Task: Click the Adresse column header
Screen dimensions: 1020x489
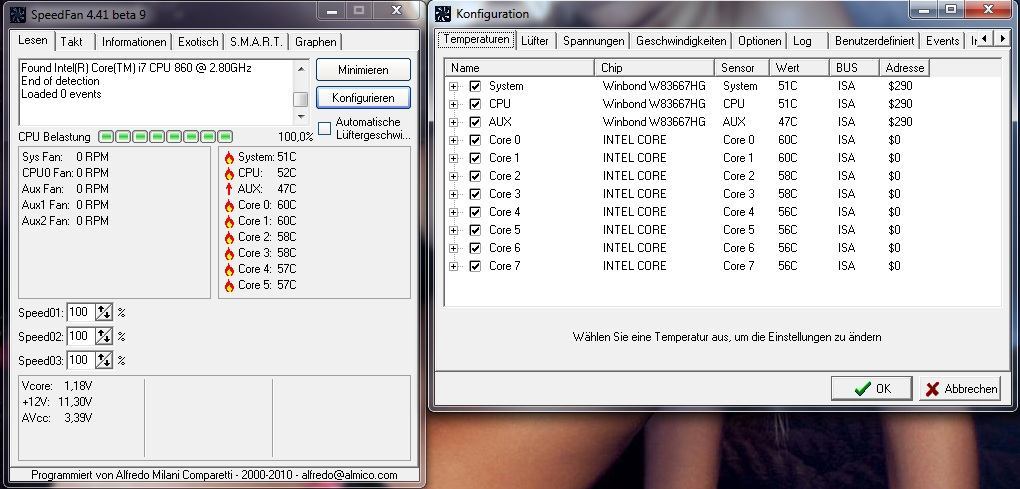Action: pos(904,68)
